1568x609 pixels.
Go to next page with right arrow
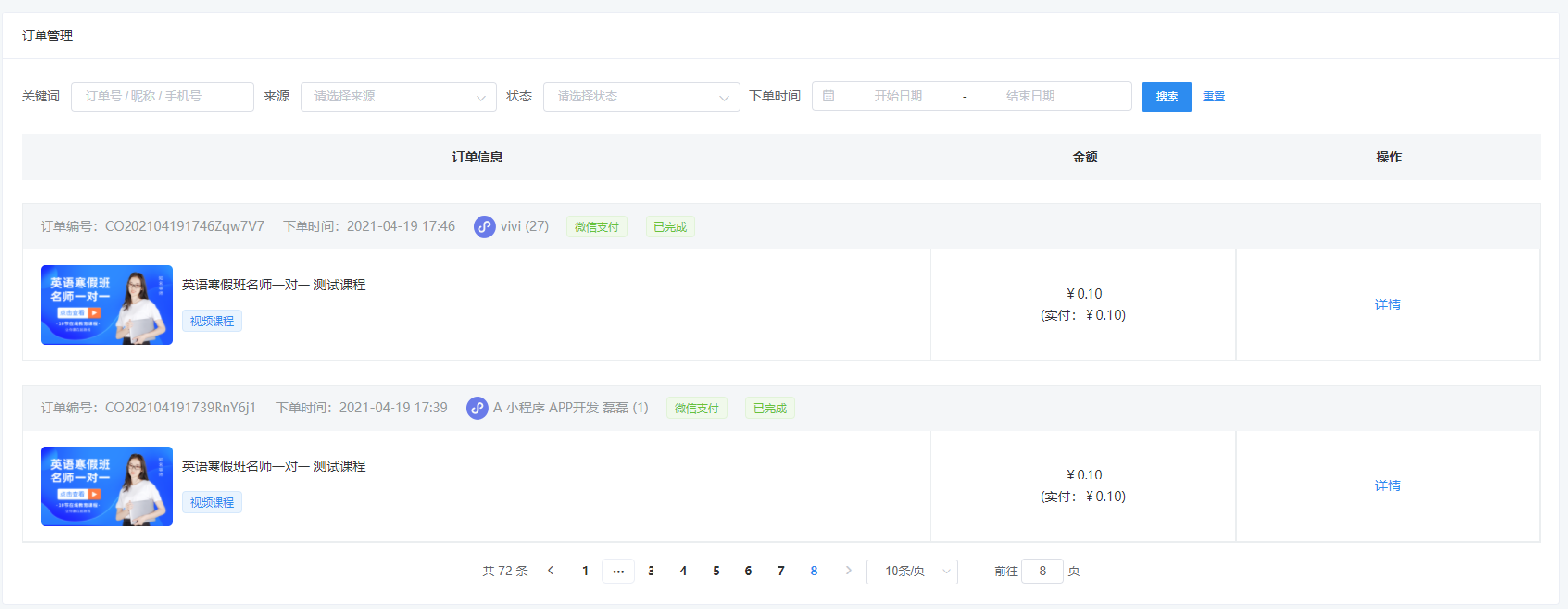click(848, 571)
